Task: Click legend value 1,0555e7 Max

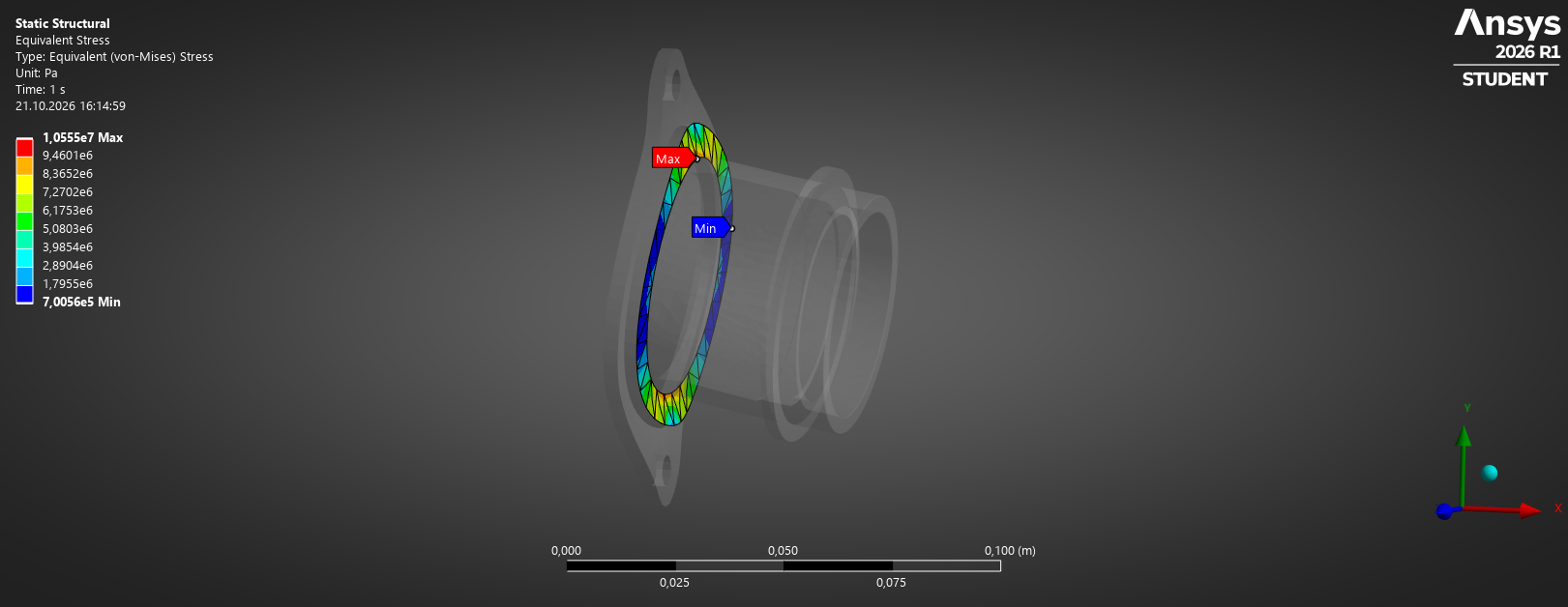Action: pos(82,137)
